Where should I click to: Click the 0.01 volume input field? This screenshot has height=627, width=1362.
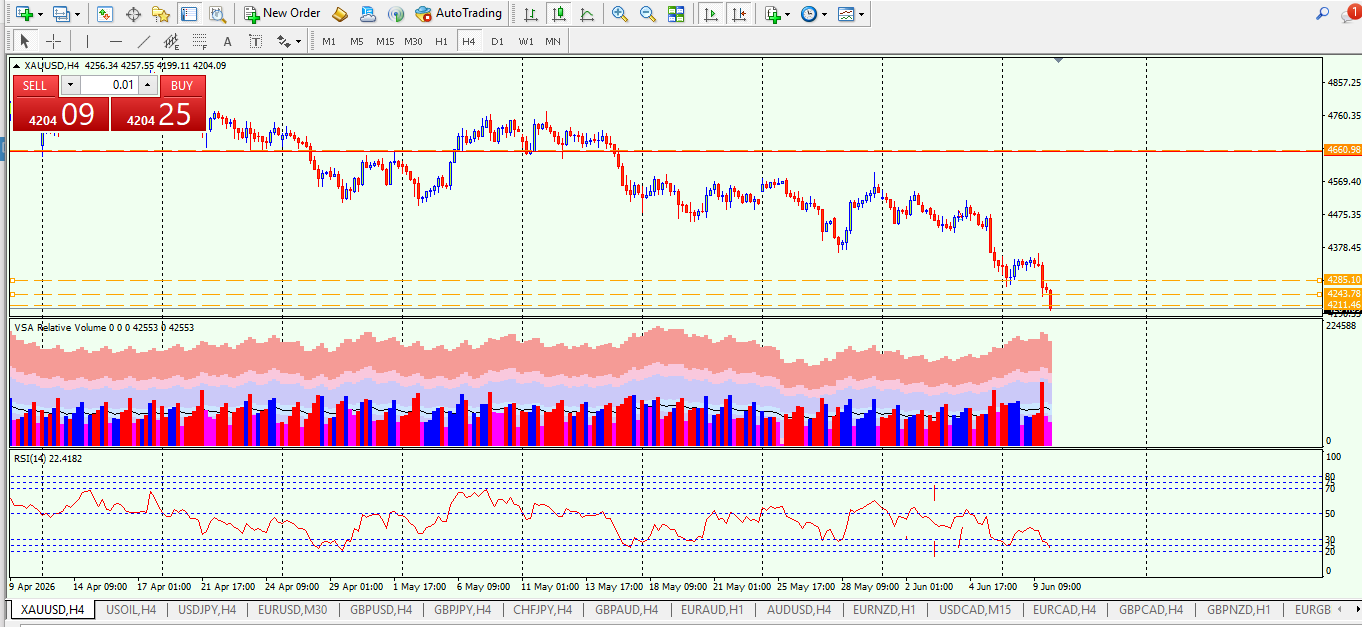click(x=109, y=85)
